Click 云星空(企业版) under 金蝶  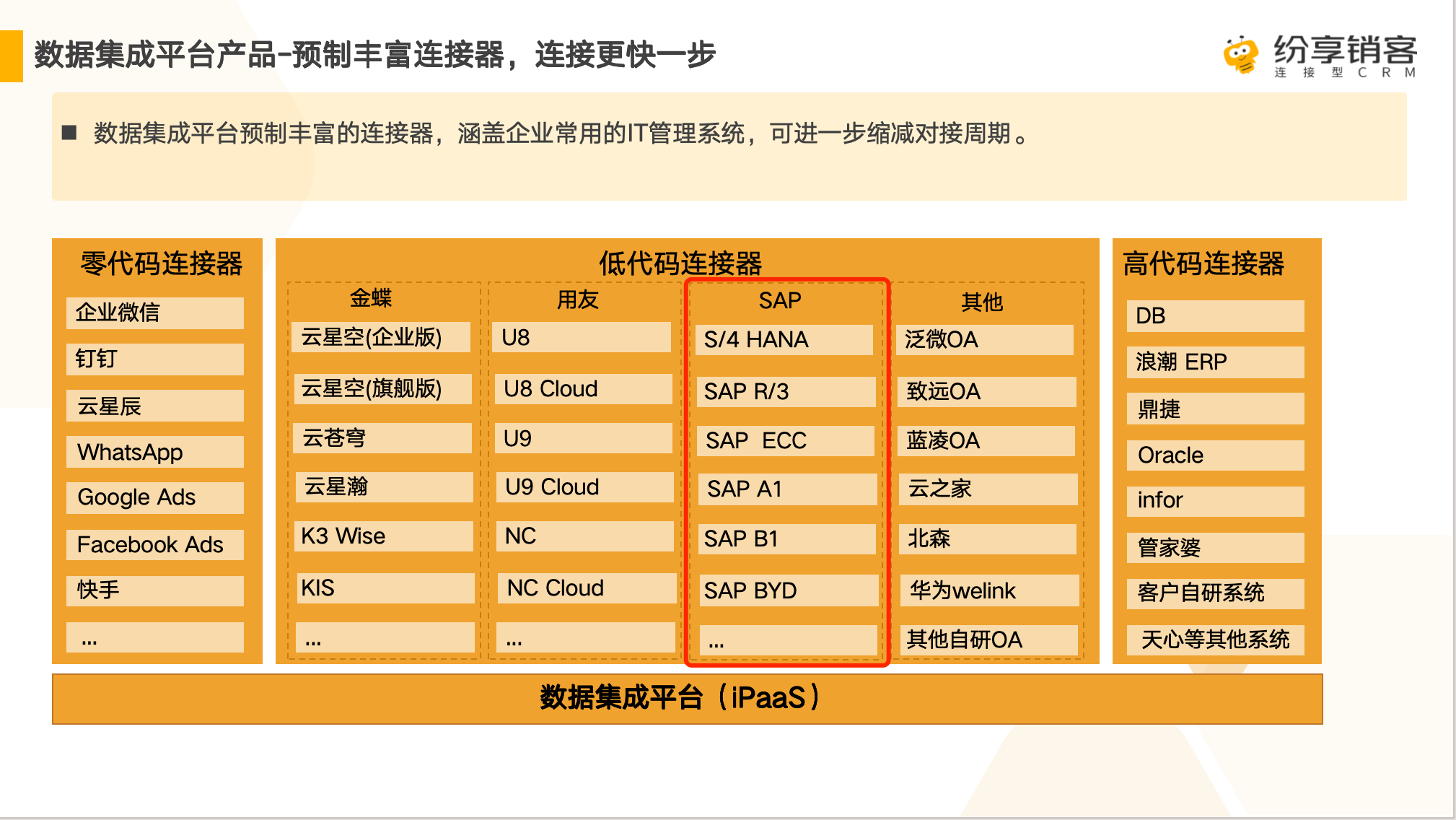(381, 337)
